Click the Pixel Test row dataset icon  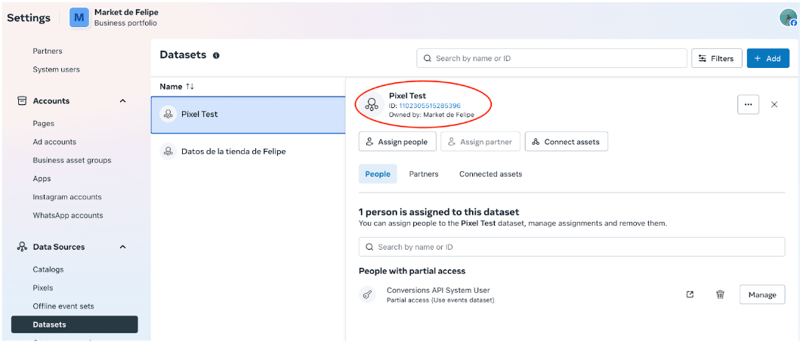(x=168, y=114)
